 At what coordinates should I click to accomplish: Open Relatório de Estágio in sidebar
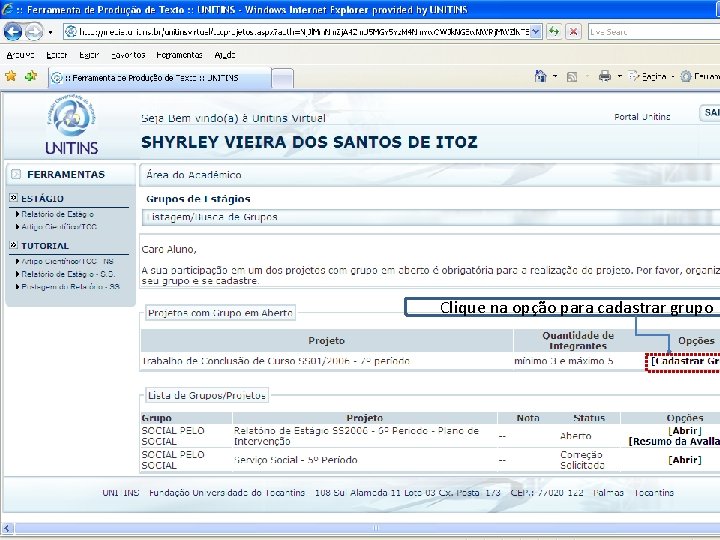[57, 214]
